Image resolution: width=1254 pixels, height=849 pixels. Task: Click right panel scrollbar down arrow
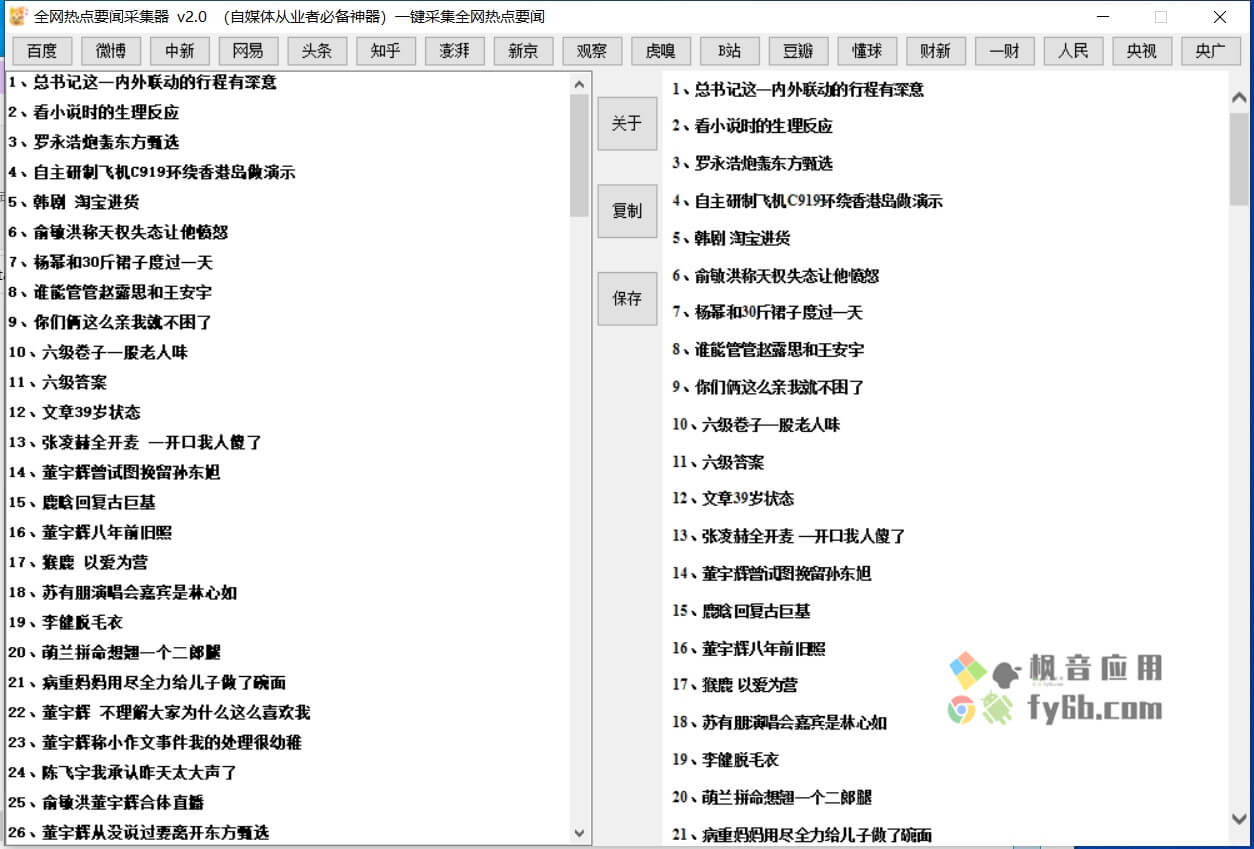pos(1239,818)
